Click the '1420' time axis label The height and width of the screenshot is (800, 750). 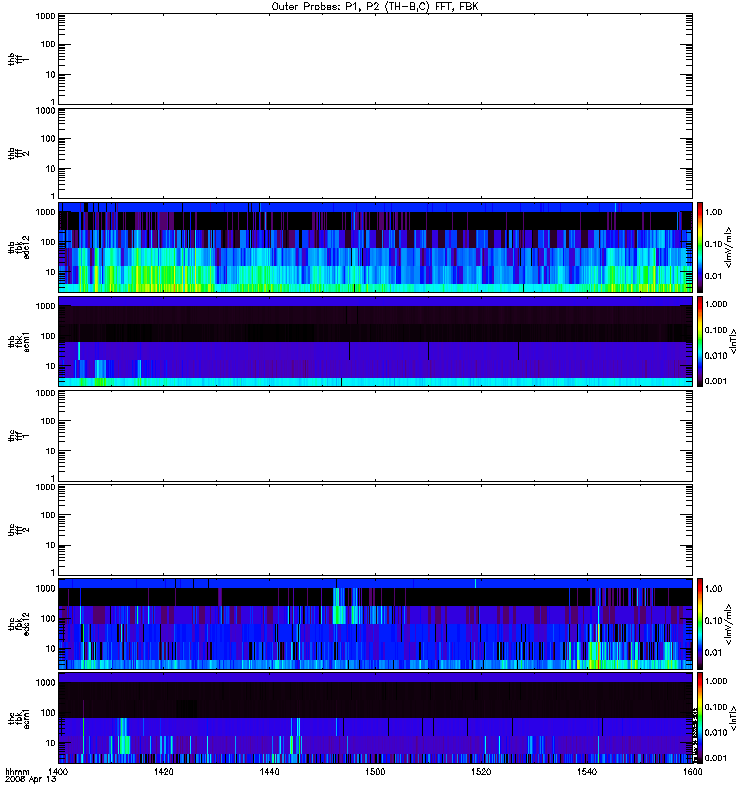pos(163,771)
